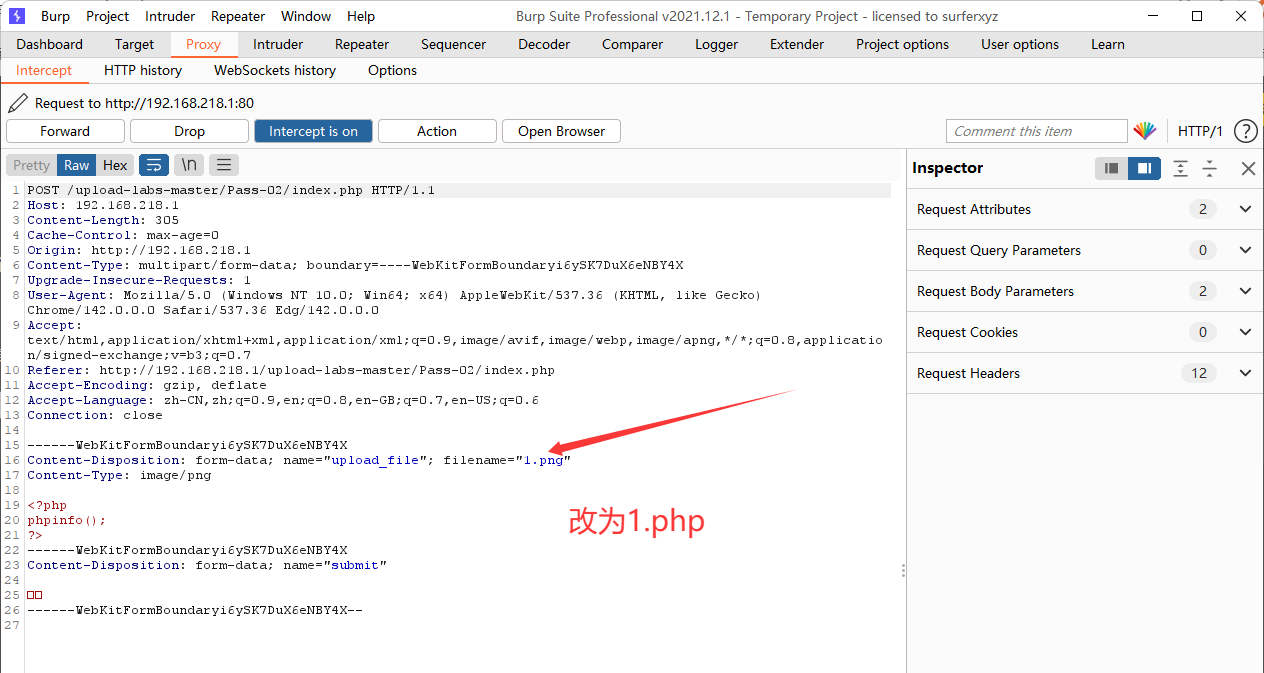This screenshot has width=1264, height=673.
Task: Switch to the Comparer tab
Action: click(x=632, y=44)
